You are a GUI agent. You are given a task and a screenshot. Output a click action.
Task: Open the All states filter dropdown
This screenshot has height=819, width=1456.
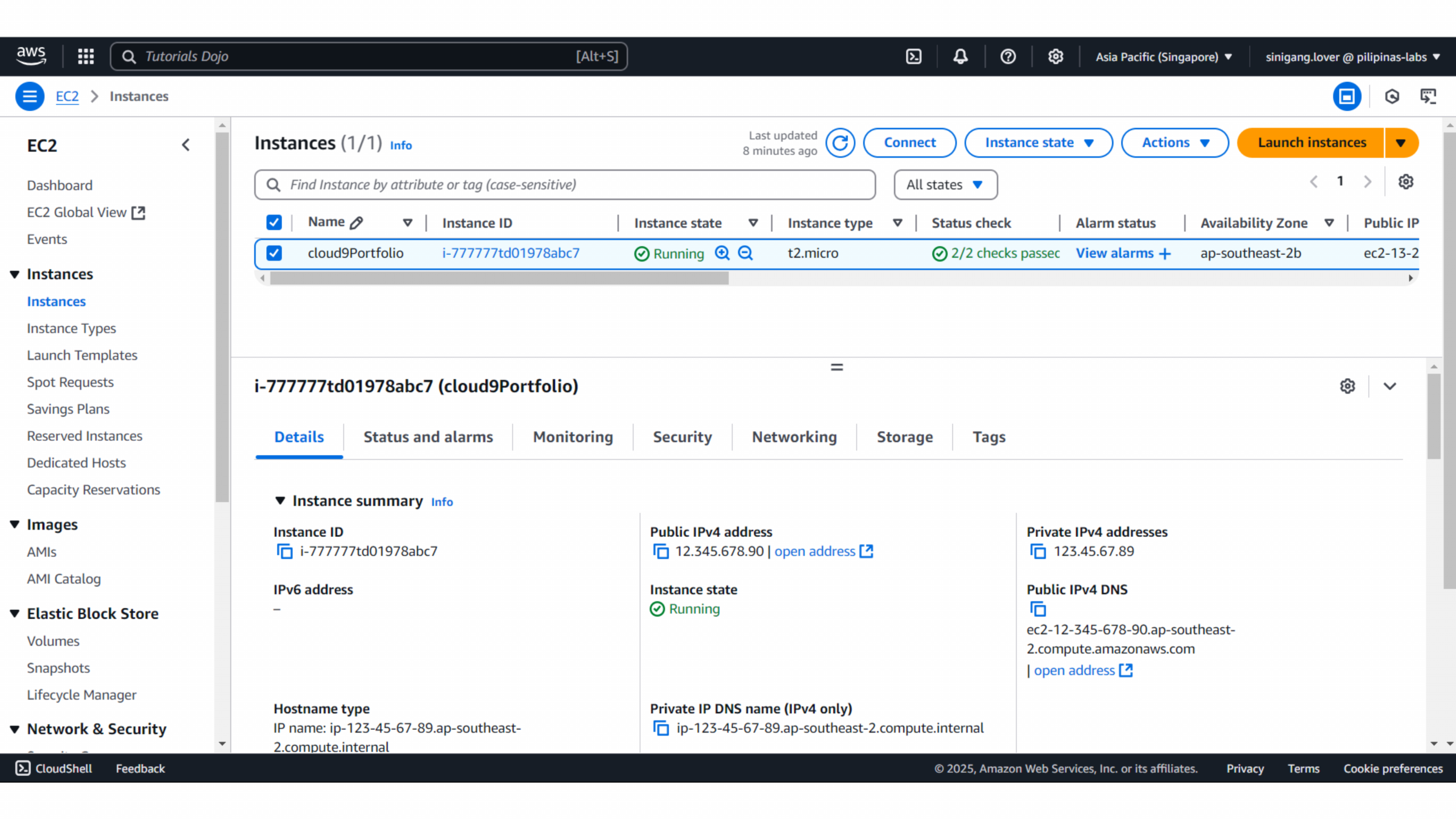(x=945, y=185)
